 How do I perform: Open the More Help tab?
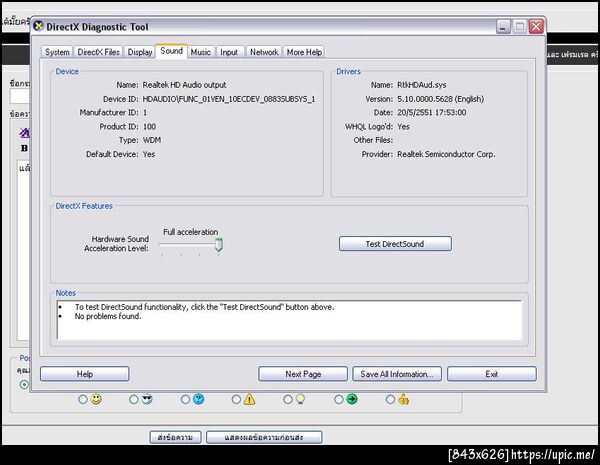(x=304, y=52)
